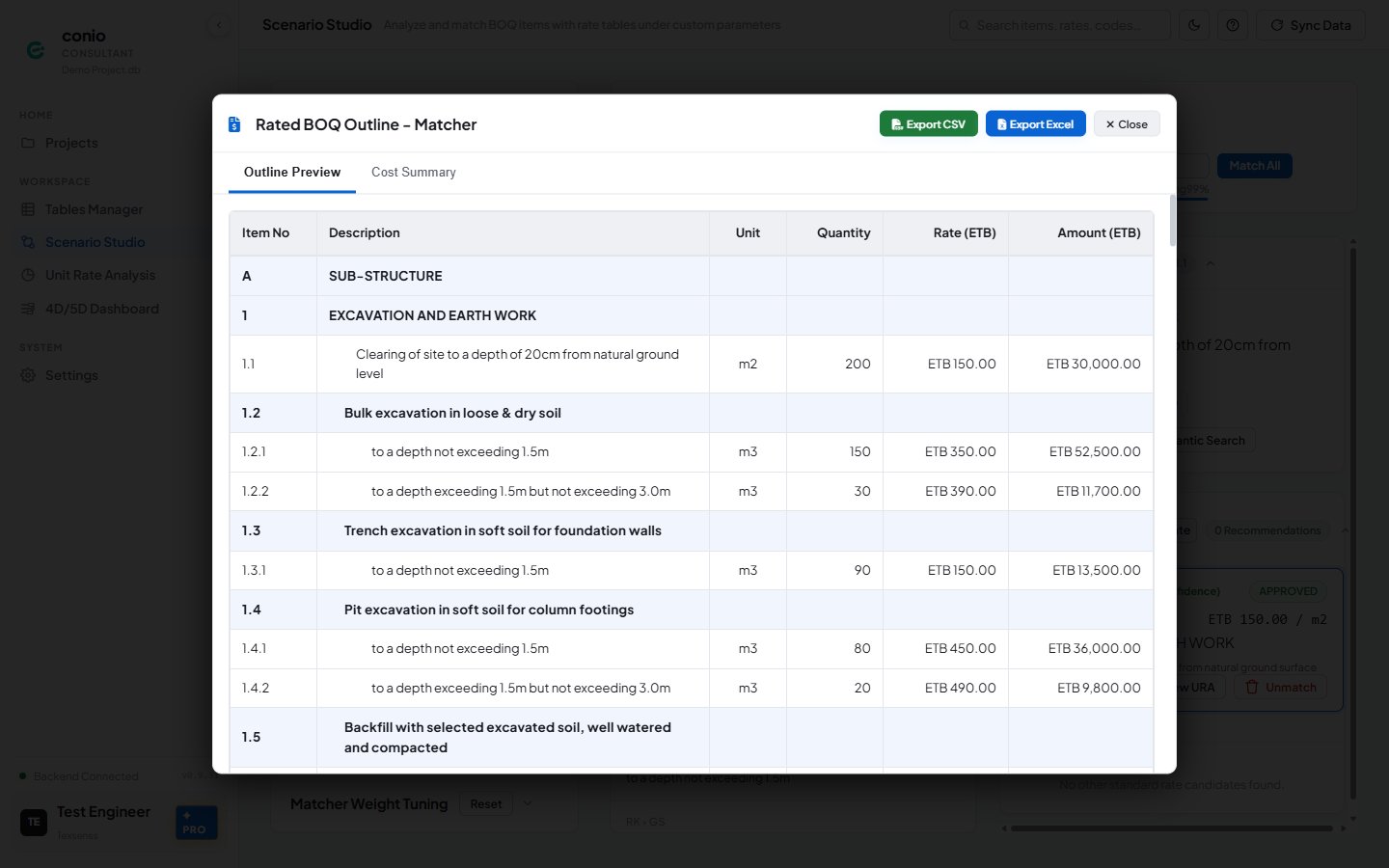The height and width of the screenshot is (868, 1389).
Task: Click rate ETB 390.00
Action: [x=960, y=491]
